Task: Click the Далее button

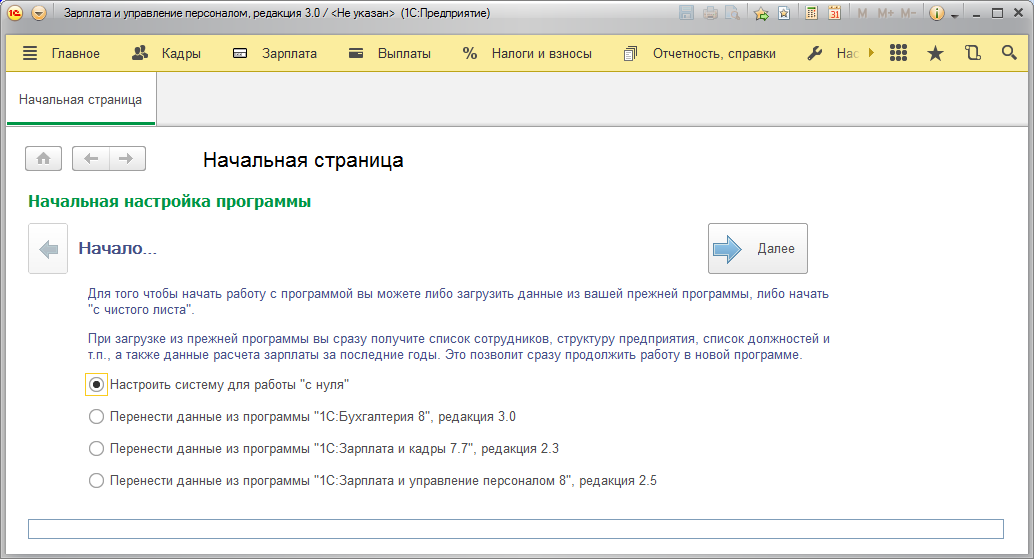Action: coord(757,249)
